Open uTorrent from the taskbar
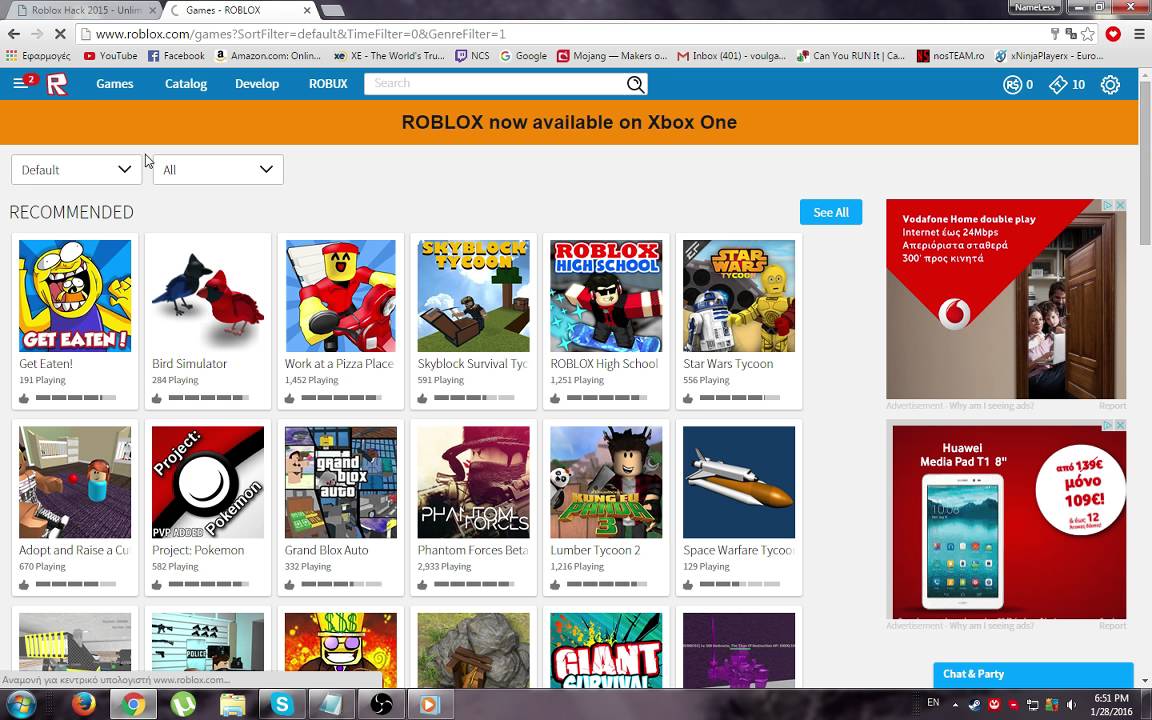The width and height of the screenshot is (1152, 720). click(183, 705)
